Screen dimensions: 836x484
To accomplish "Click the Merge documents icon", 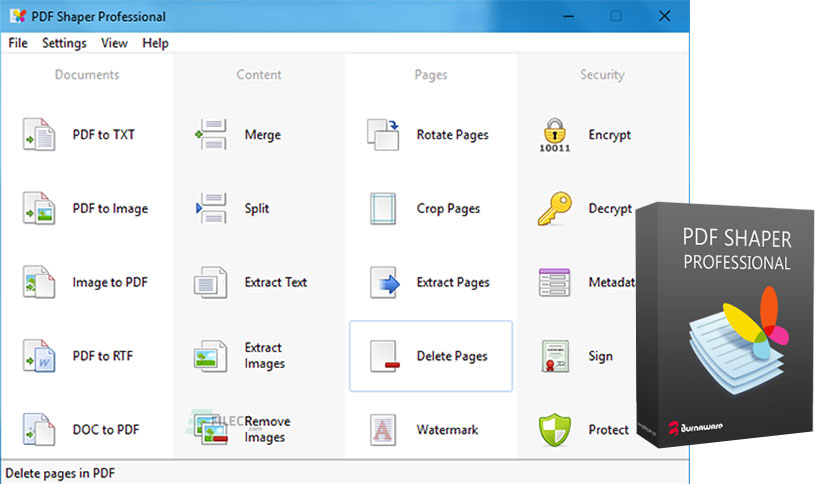I will coord(211,134).
